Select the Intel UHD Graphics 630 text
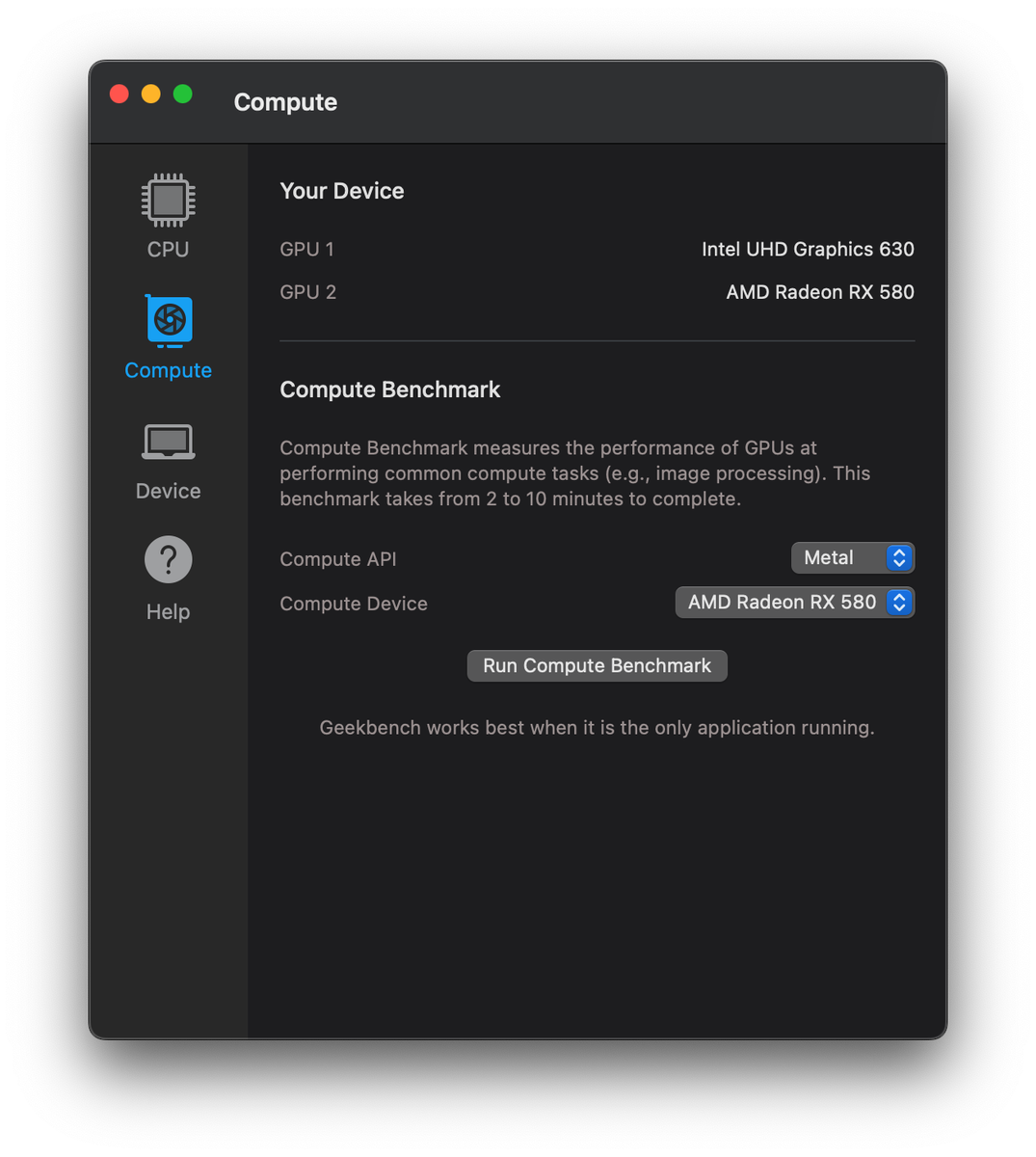Viewport: 1036px width, 1157px height. [x=808, y=249]
